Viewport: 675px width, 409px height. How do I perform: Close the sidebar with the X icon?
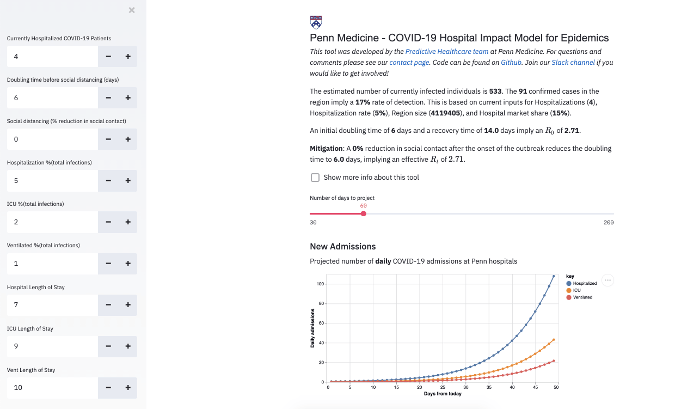click(x=132, y=10)
